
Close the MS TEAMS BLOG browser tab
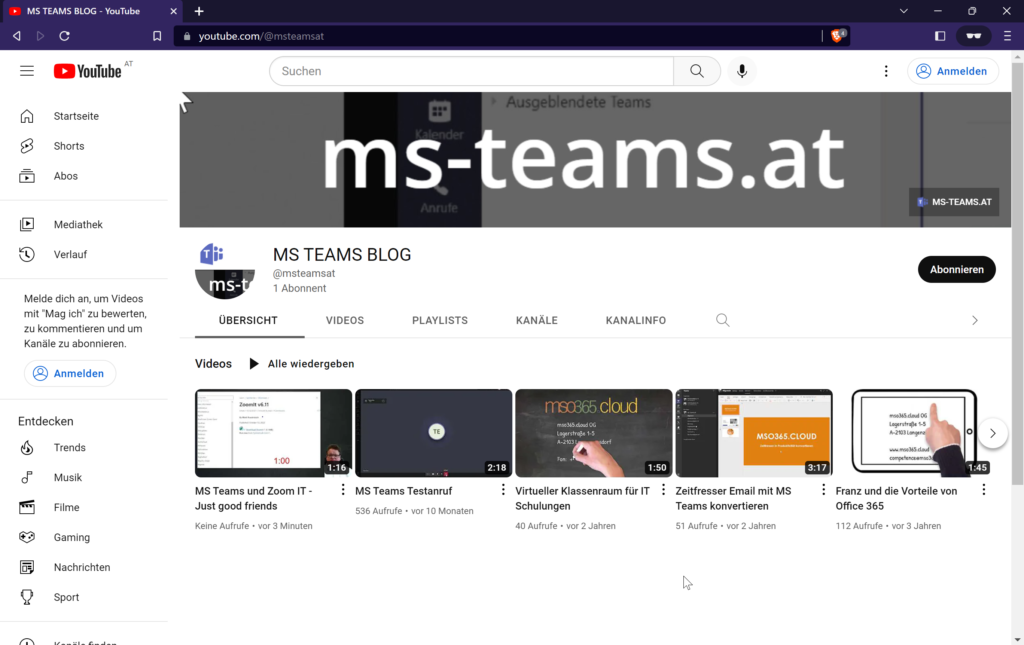[x=173, y=11]
